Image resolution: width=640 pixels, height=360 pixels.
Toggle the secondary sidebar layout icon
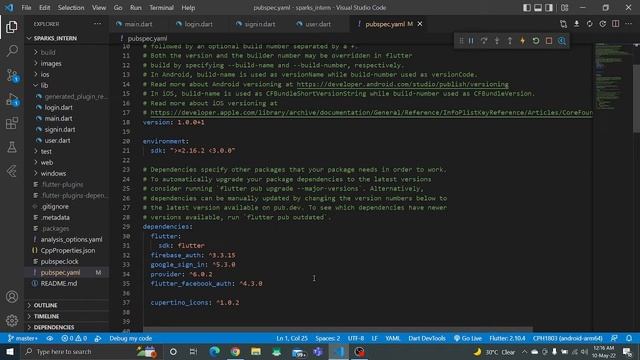click(x=549, y=7)
